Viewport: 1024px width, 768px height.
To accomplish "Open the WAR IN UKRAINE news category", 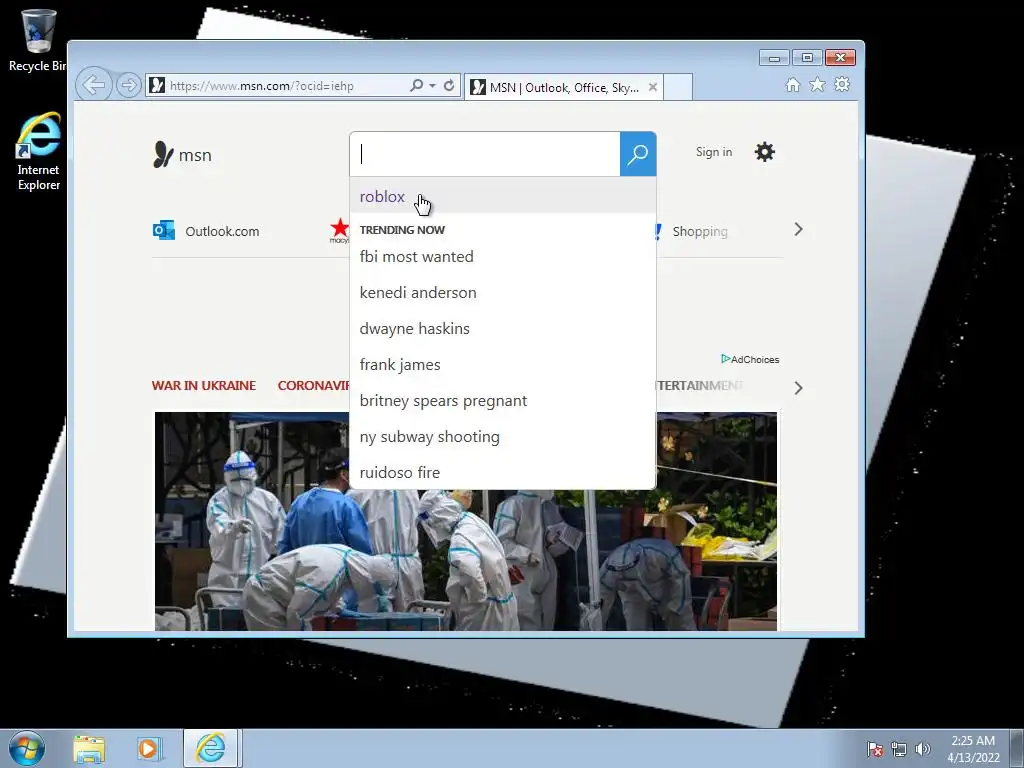I will 204,385.
